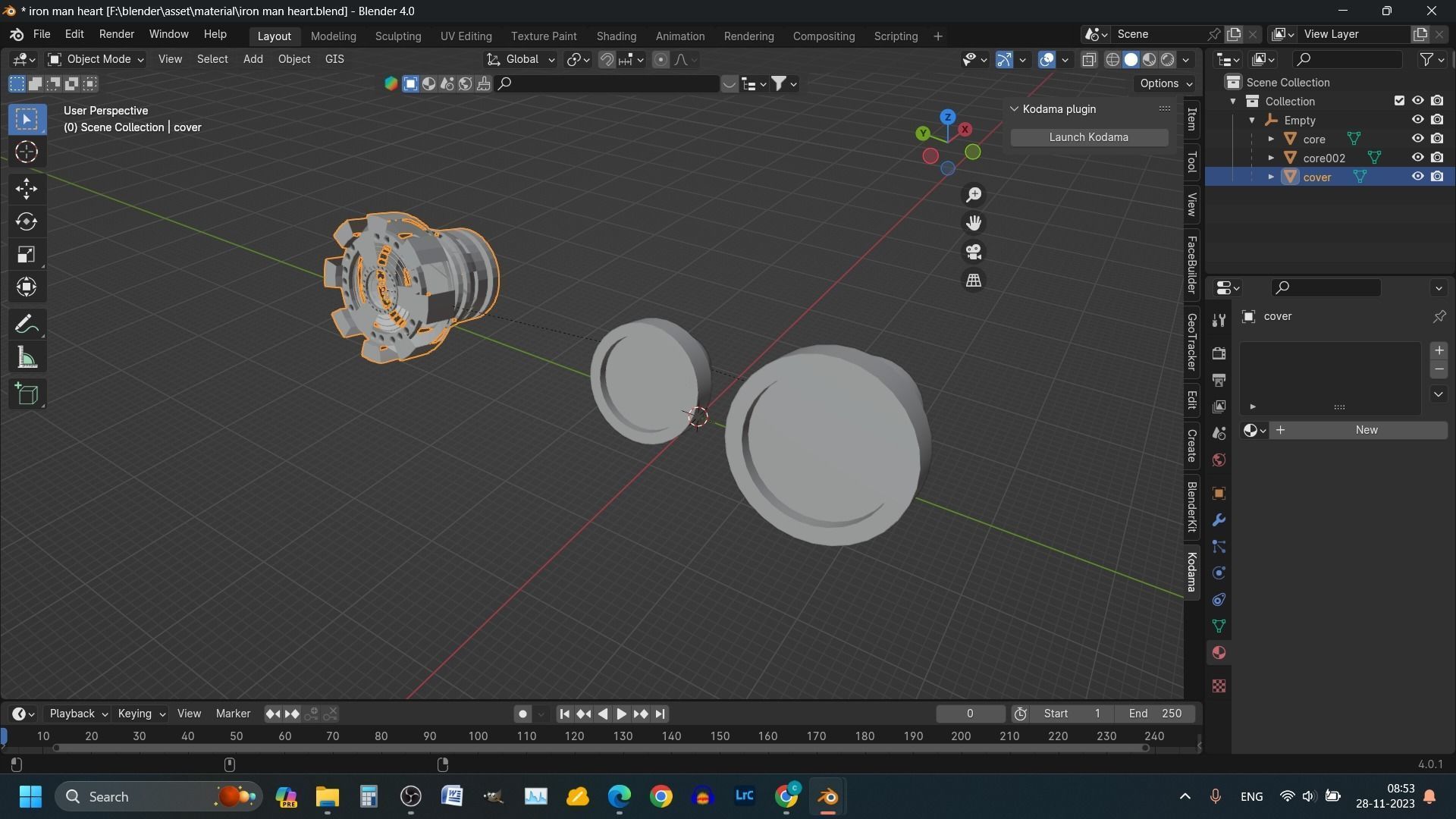
Task: Switch to Shading workspace tab
Action: click(616, 36)
